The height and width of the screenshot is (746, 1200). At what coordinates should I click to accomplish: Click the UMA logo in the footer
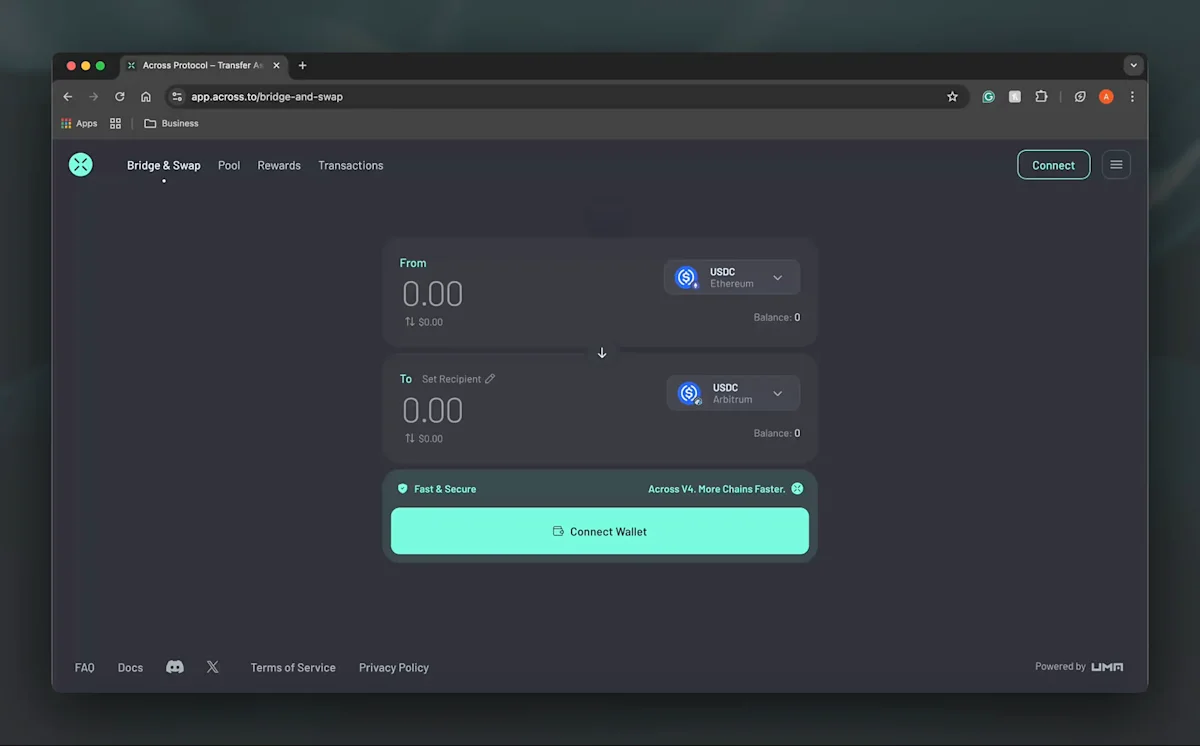pos(1107,667)
